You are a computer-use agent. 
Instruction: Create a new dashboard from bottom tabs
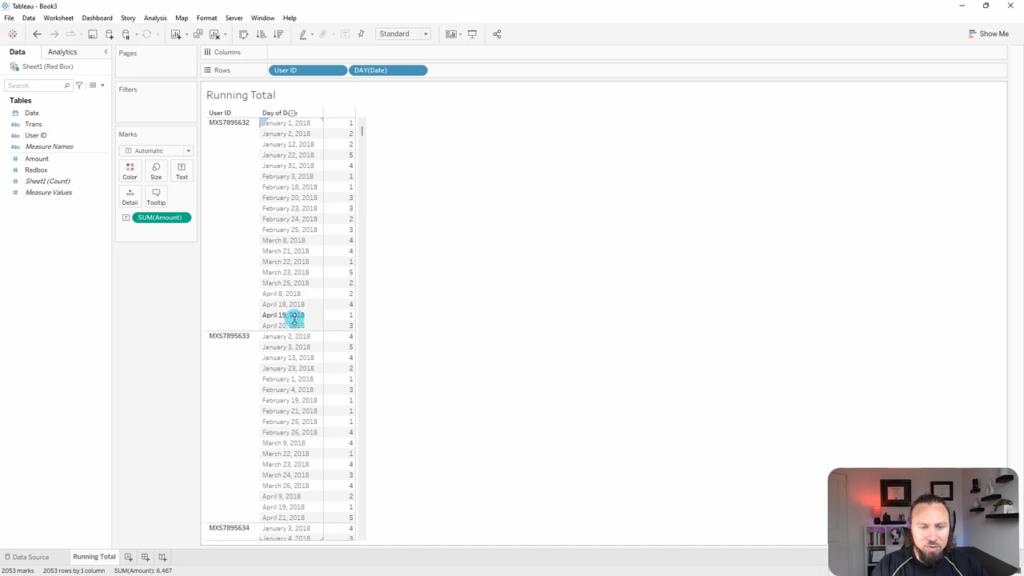[x=145, y=557]
